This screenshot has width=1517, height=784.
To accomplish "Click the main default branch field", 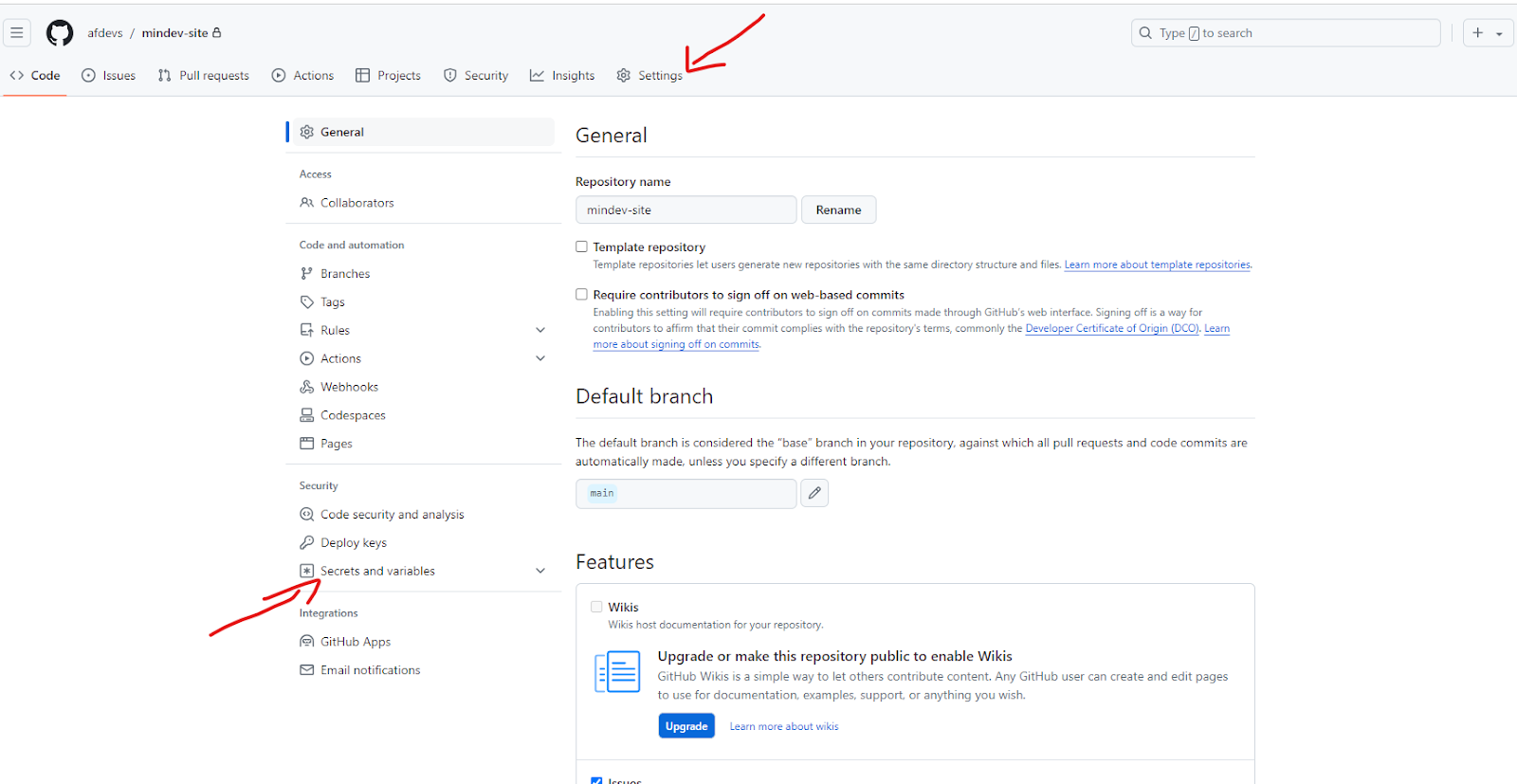I will pos(685,493).
